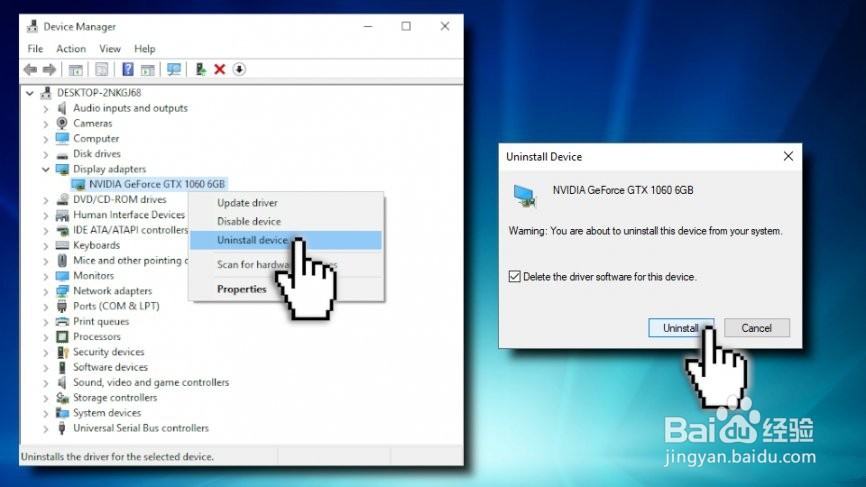The image size is (866, 487).
Task: Choose Uninstall device from context menu
Action: pos(286,240)
